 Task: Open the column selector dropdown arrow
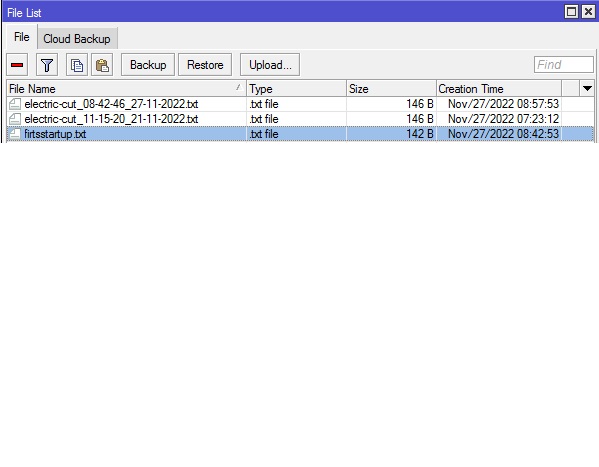click(587, 89)
